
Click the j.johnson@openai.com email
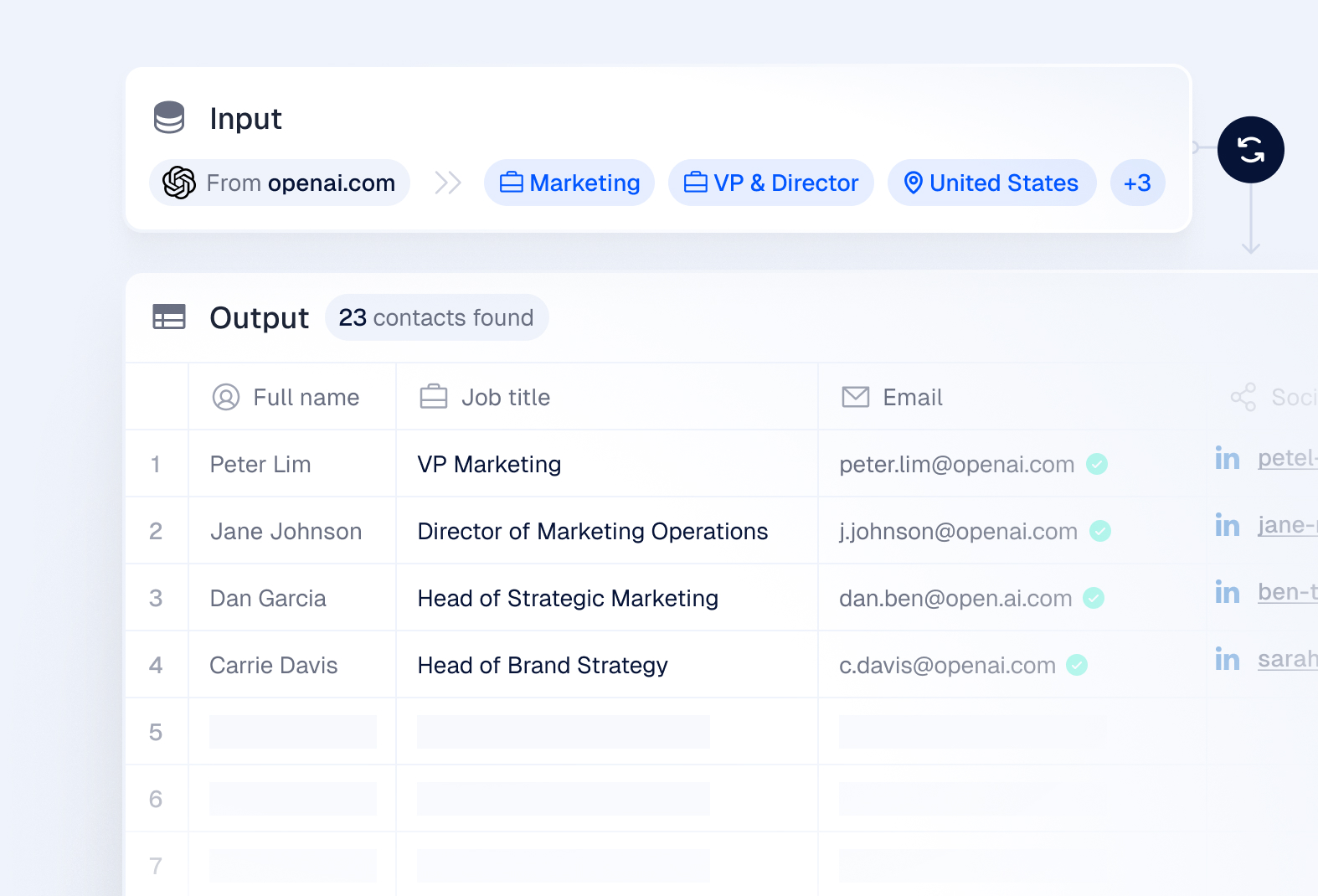click(x=959, y=531)
